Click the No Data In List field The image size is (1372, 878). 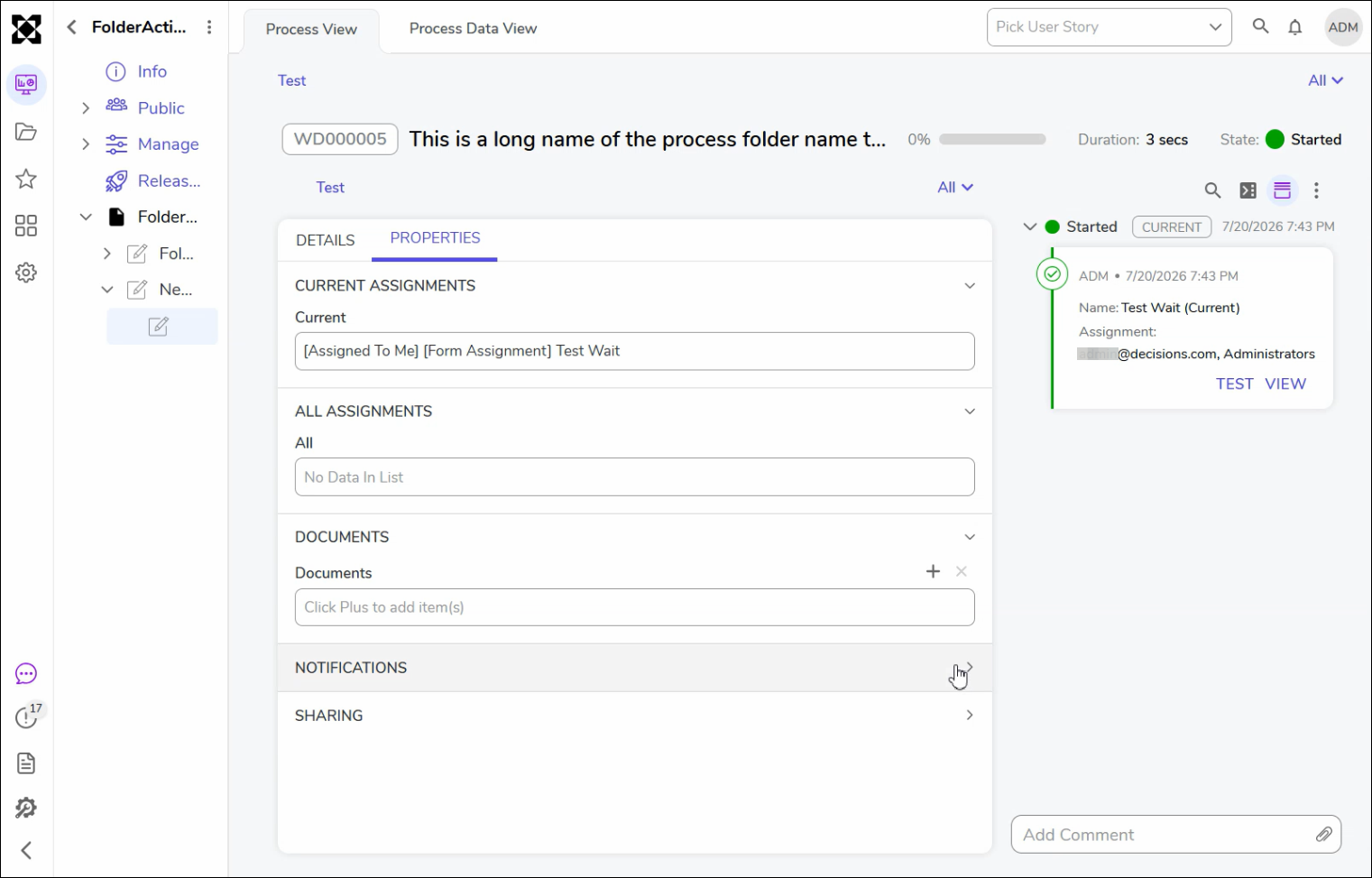click(x=635, y=476)
